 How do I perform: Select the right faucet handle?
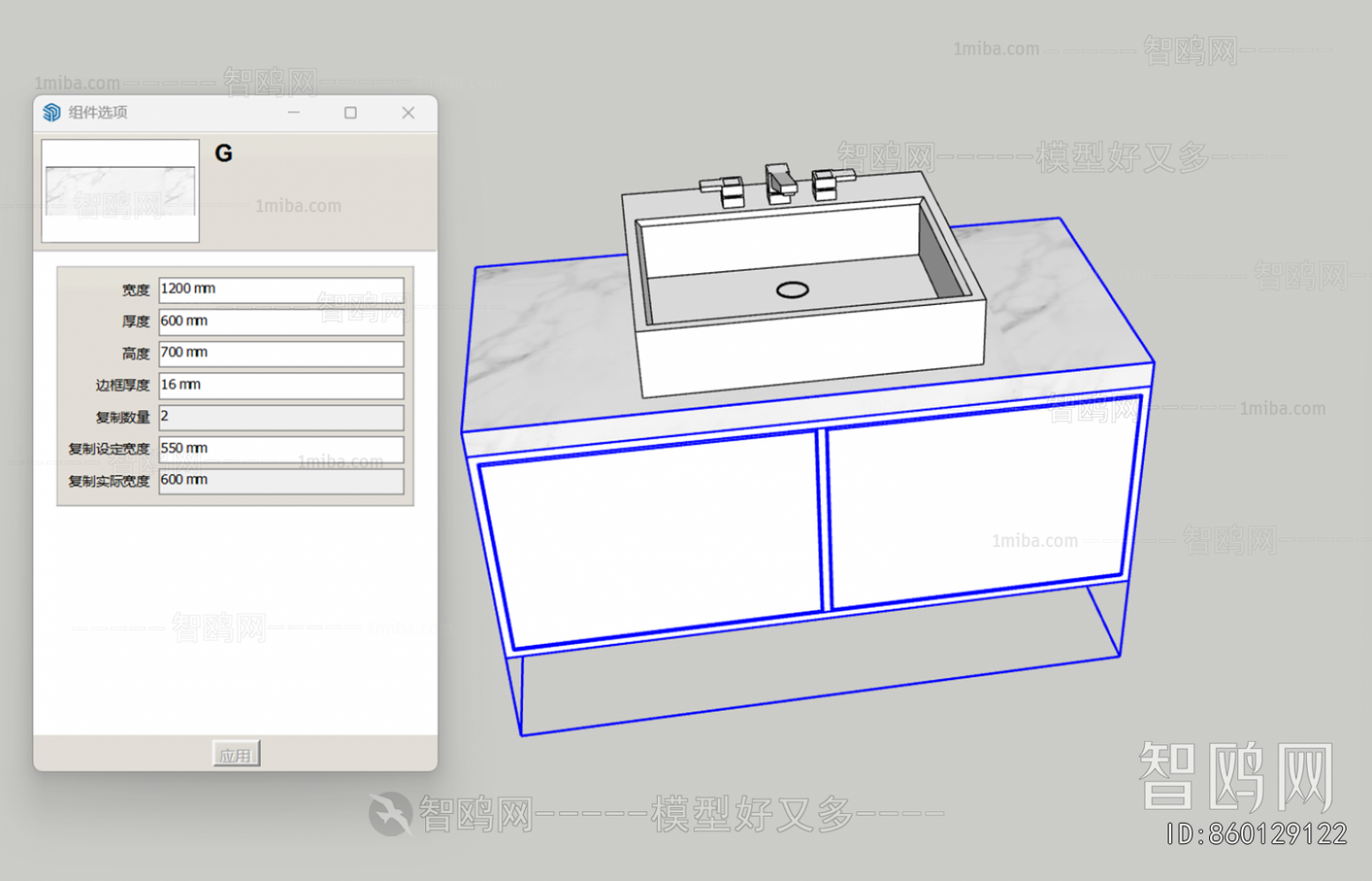pyautogui.click(x=828, y=182)
